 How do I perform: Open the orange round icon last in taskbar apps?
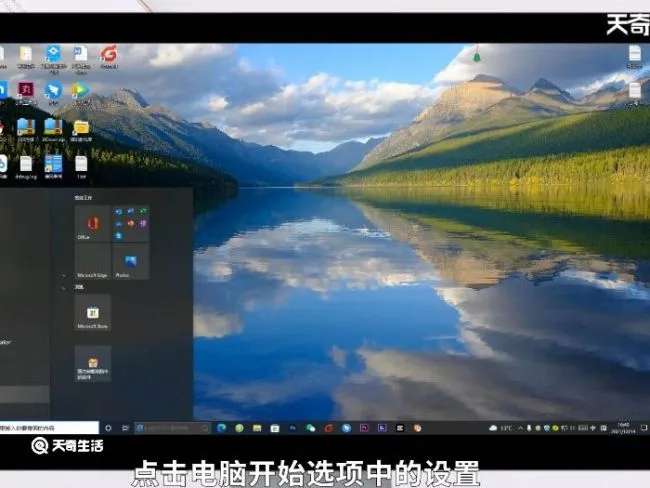pos(417,428)
